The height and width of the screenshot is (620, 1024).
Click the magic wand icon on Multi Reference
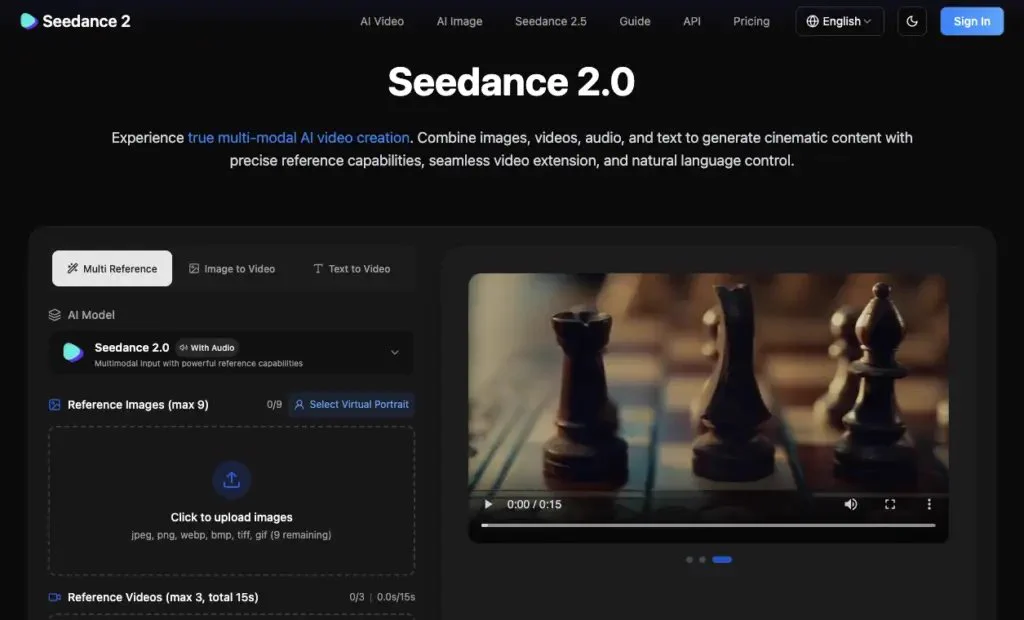(72, 269)
